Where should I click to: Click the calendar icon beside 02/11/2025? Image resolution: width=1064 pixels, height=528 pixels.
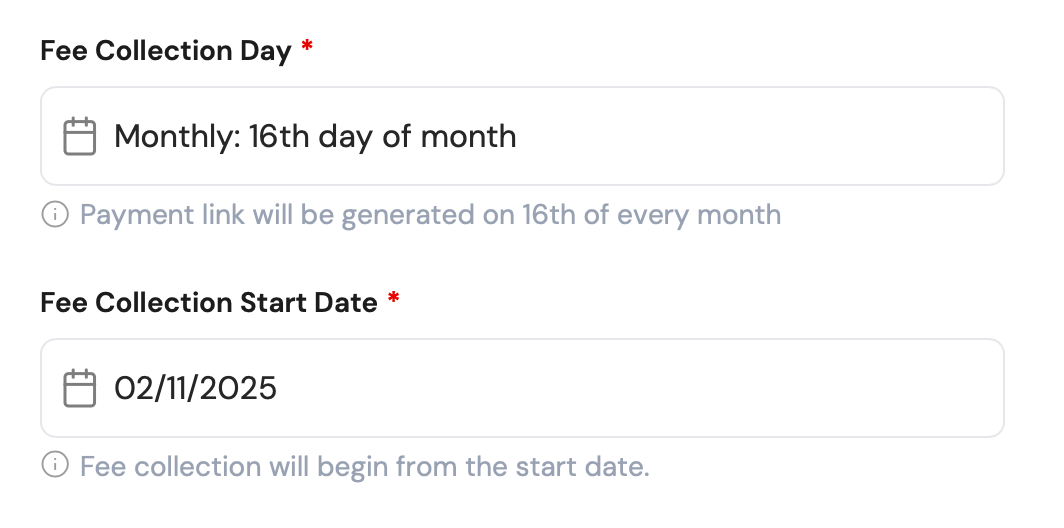click(x=79, y=388)
